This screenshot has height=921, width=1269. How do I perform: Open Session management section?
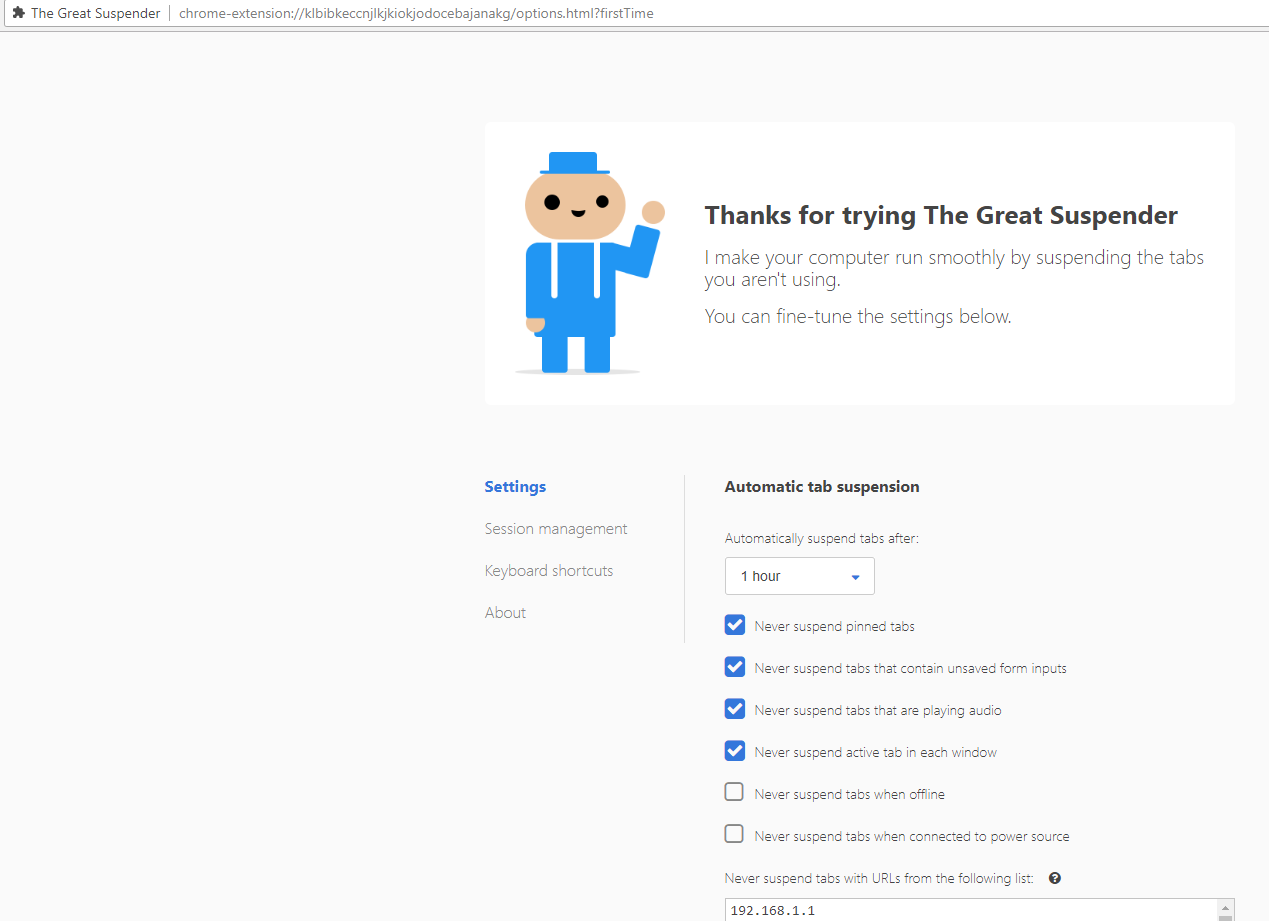click(556, 529)
